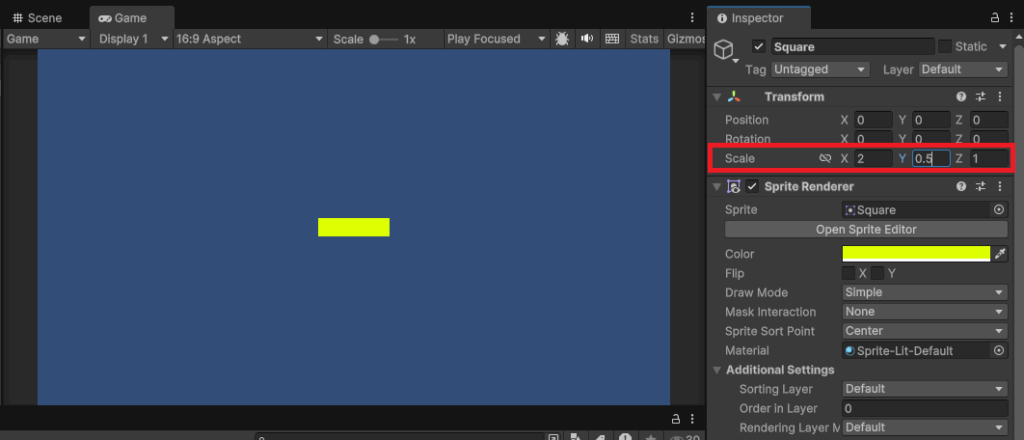The height and width of the screenshot is (440, 1024).
Task: Mute audio with the speaker icon
Action: click(587, 39)
